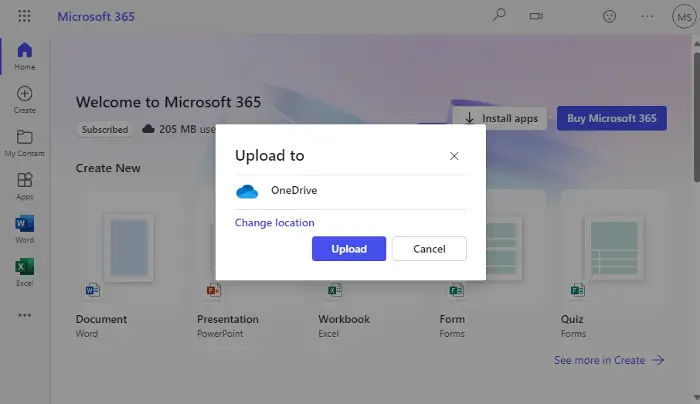Screen dimensions: 700x404
Task: Click the smiley feedback icon
Action: pos(609,17)
